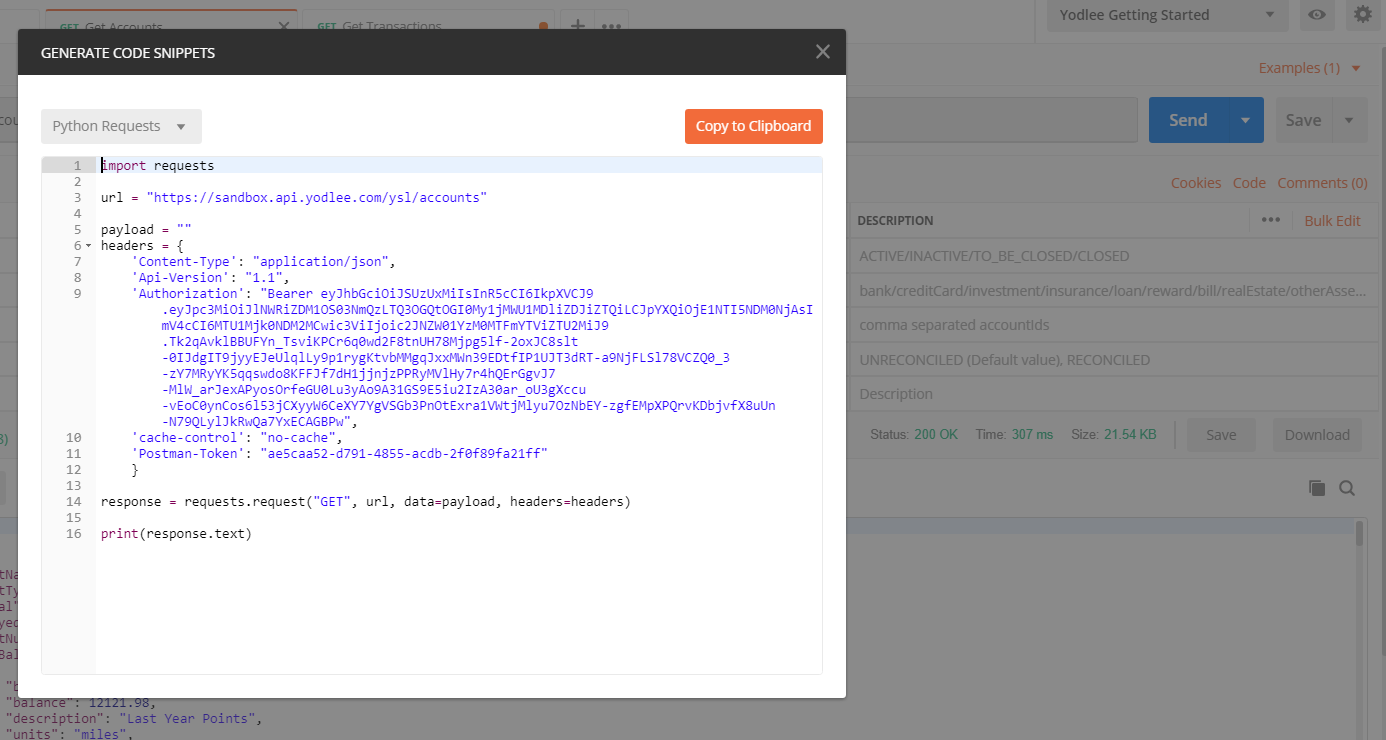Click the sandbox.api.yodlee.com URL string in code
Viewport: 1386px width, 740px height.
(316, 198)
